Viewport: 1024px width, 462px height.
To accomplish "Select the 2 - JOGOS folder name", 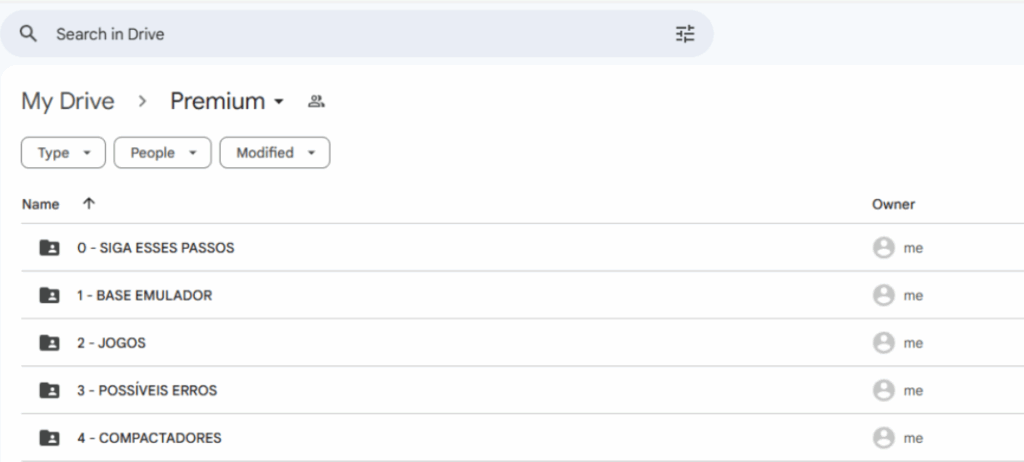I will (112, 343).
